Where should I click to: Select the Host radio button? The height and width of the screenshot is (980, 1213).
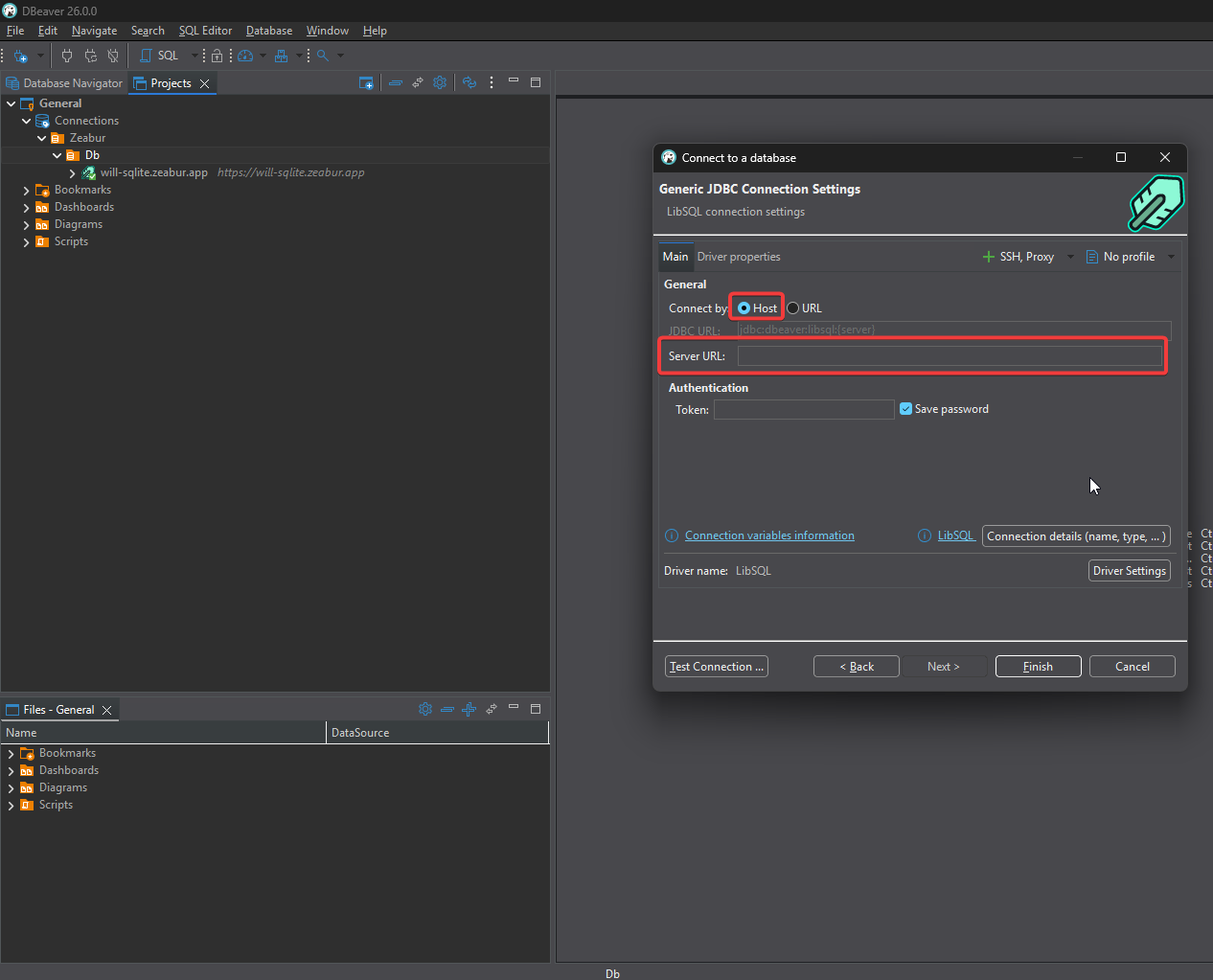pyautogui.click(x=744, y=308)
